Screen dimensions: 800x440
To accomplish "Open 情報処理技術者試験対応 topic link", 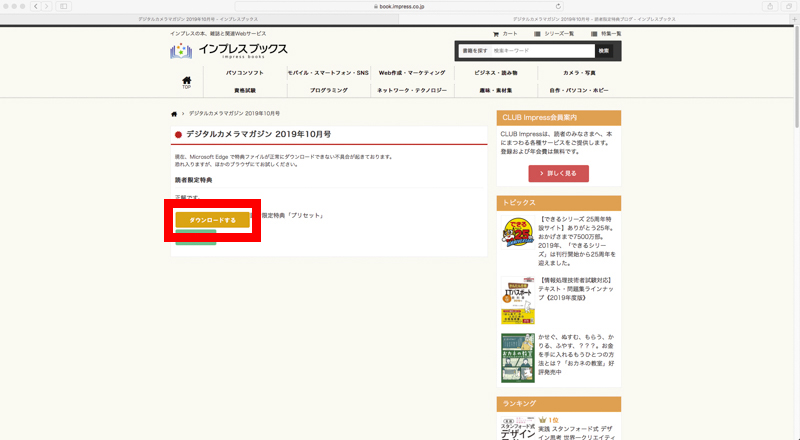I will tap(576, 289).
